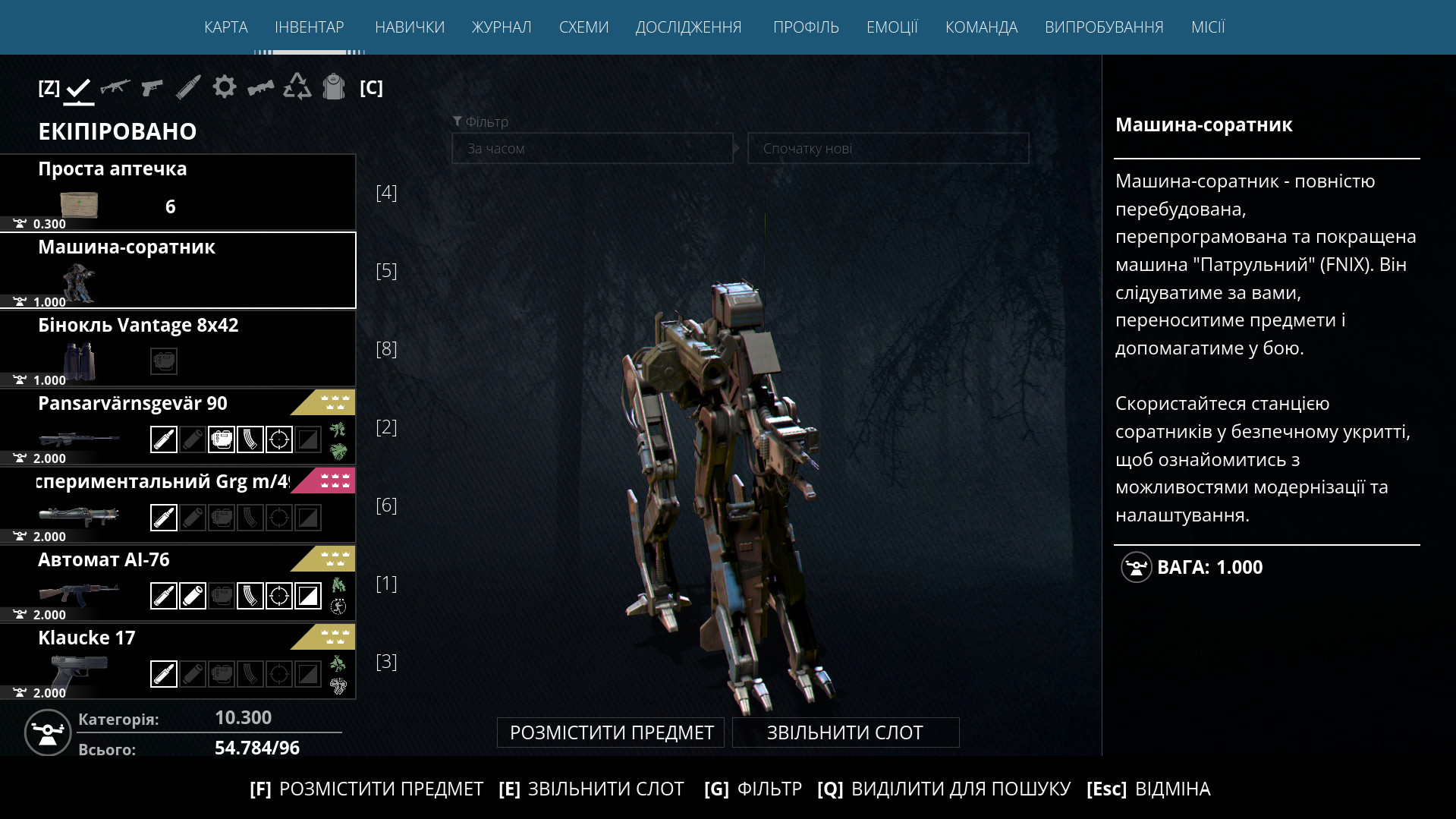The image size is (1456, 819).
Task: Toggle the magazine attachment slot on Pansarvärnsgevär 90
Action: 250,439
